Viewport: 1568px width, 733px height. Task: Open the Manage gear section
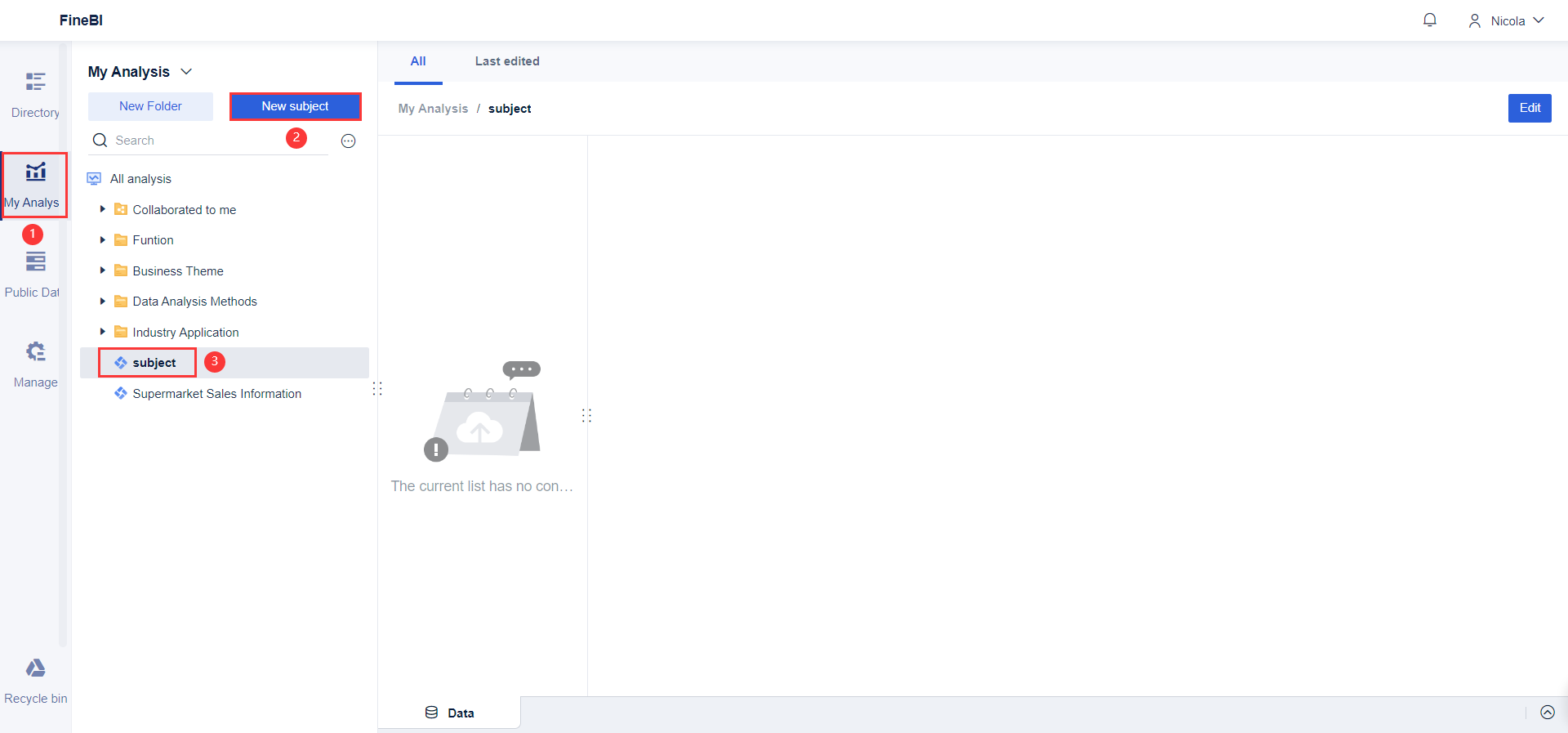coord(35,364)
